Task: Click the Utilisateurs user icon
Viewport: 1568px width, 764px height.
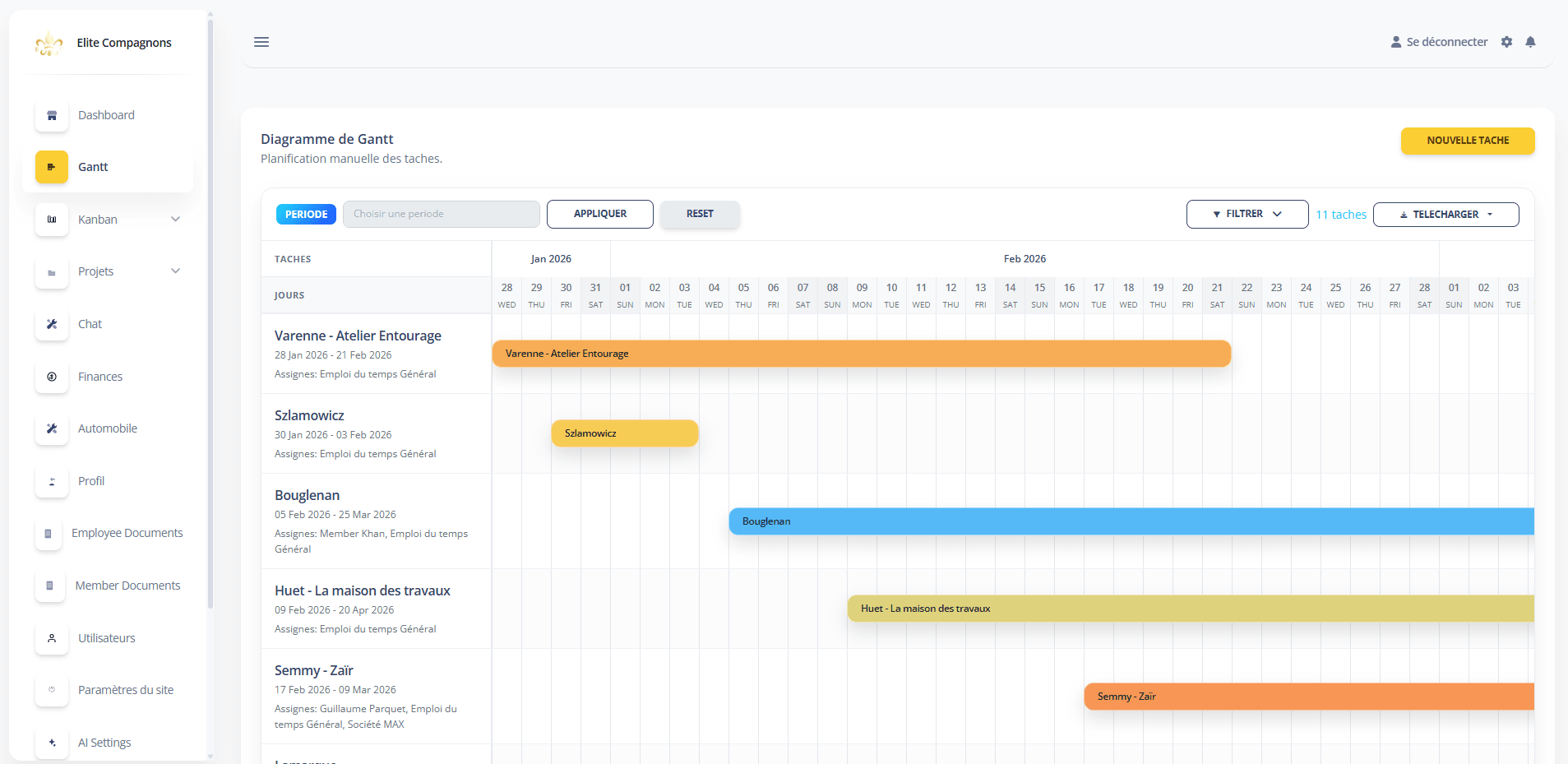Action: coord(52,638)
